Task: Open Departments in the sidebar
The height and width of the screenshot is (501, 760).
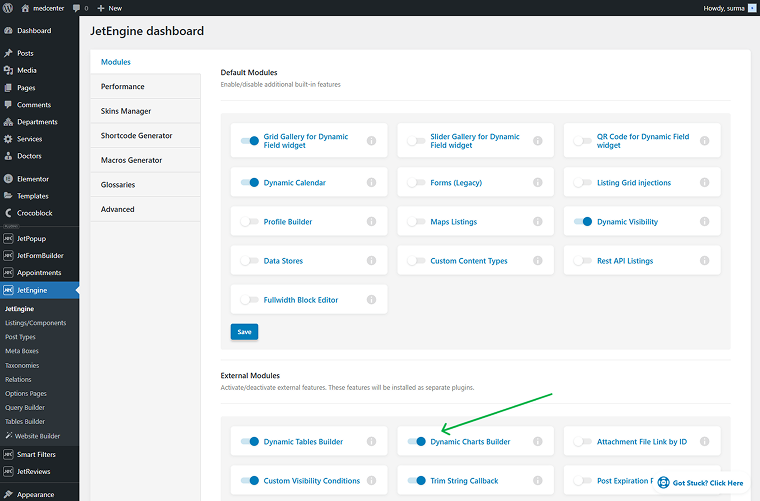Action: tap(37, 122)
